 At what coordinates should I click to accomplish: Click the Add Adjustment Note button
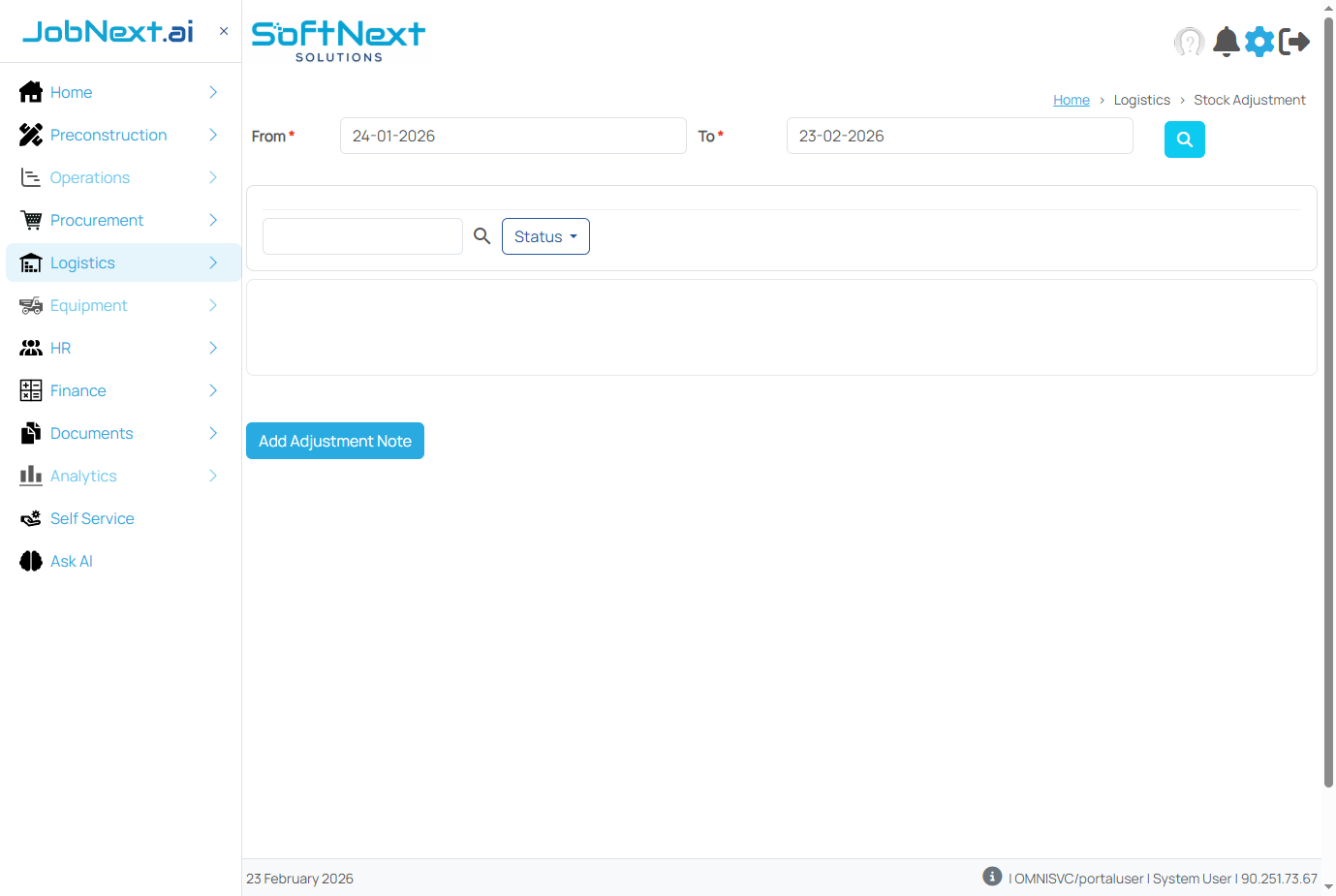coord(334,441)
